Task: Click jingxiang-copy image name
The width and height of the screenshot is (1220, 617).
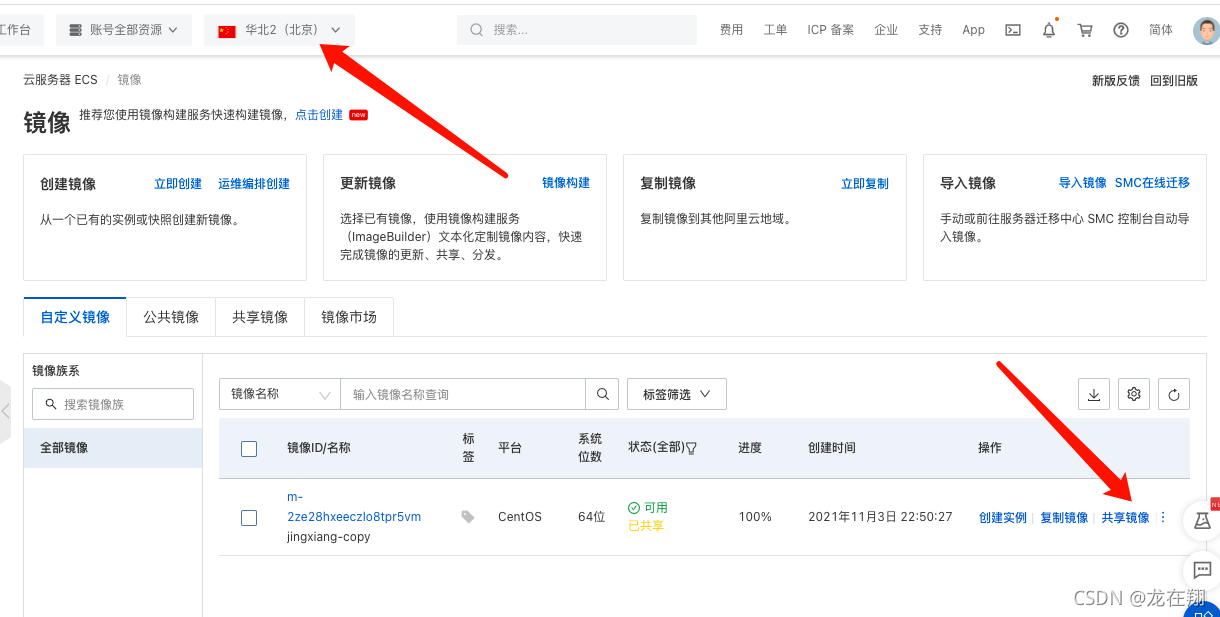Action: pyautogui.click(x=329, y=537)
